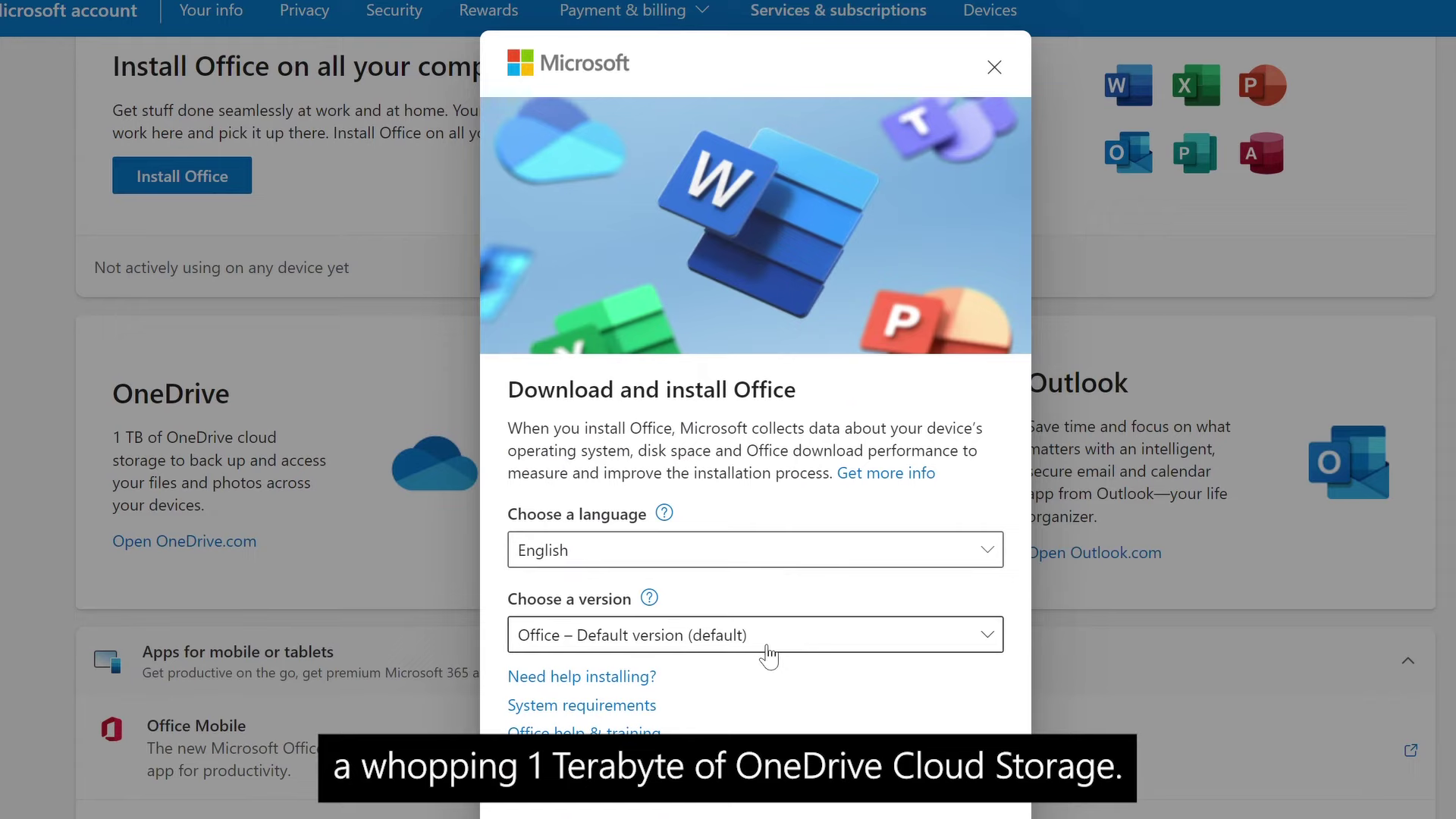
Task: Open the Choose a version dropdown
Action: 755,635
